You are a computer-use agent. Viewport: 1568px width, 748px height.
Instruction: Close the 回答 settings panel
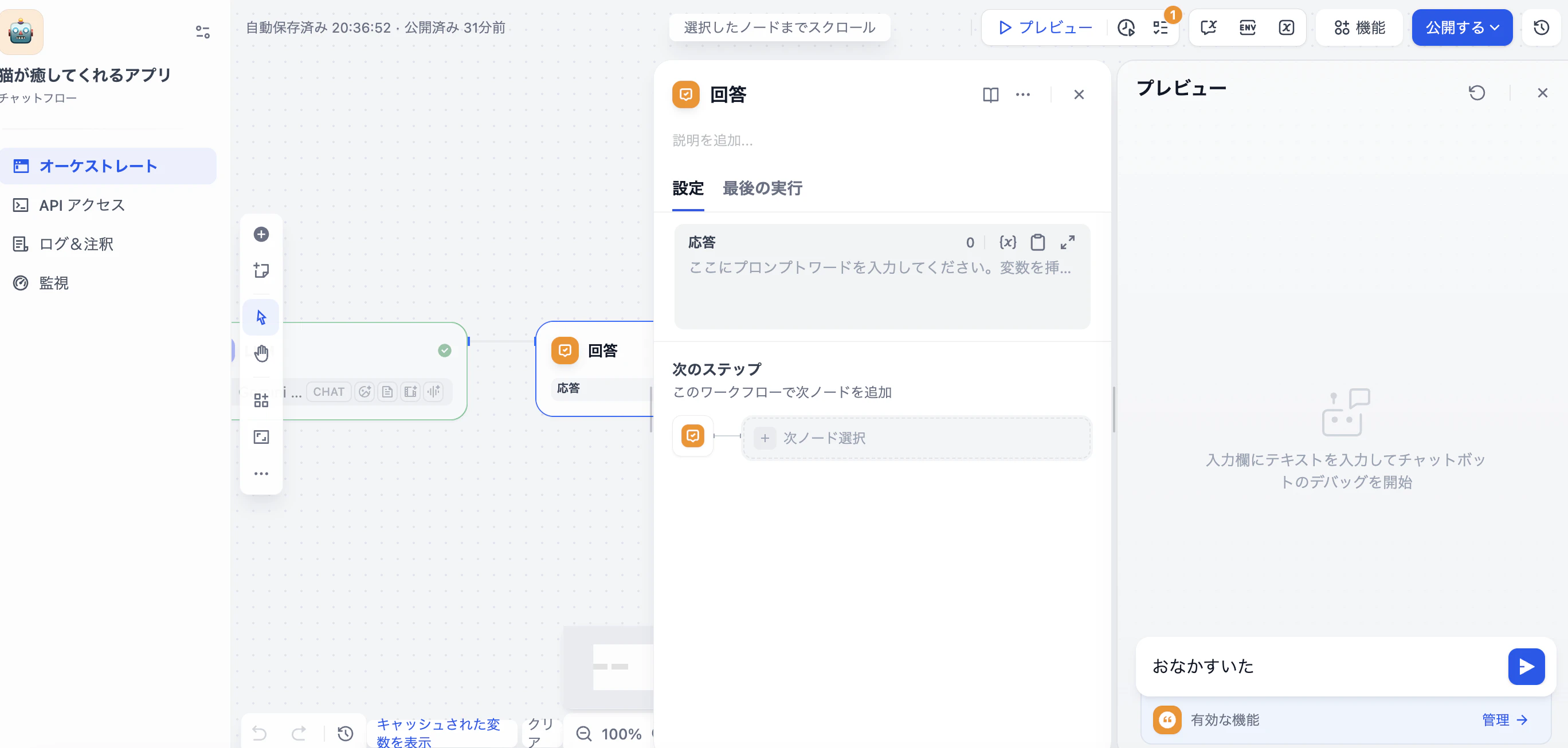point(1079,95)
